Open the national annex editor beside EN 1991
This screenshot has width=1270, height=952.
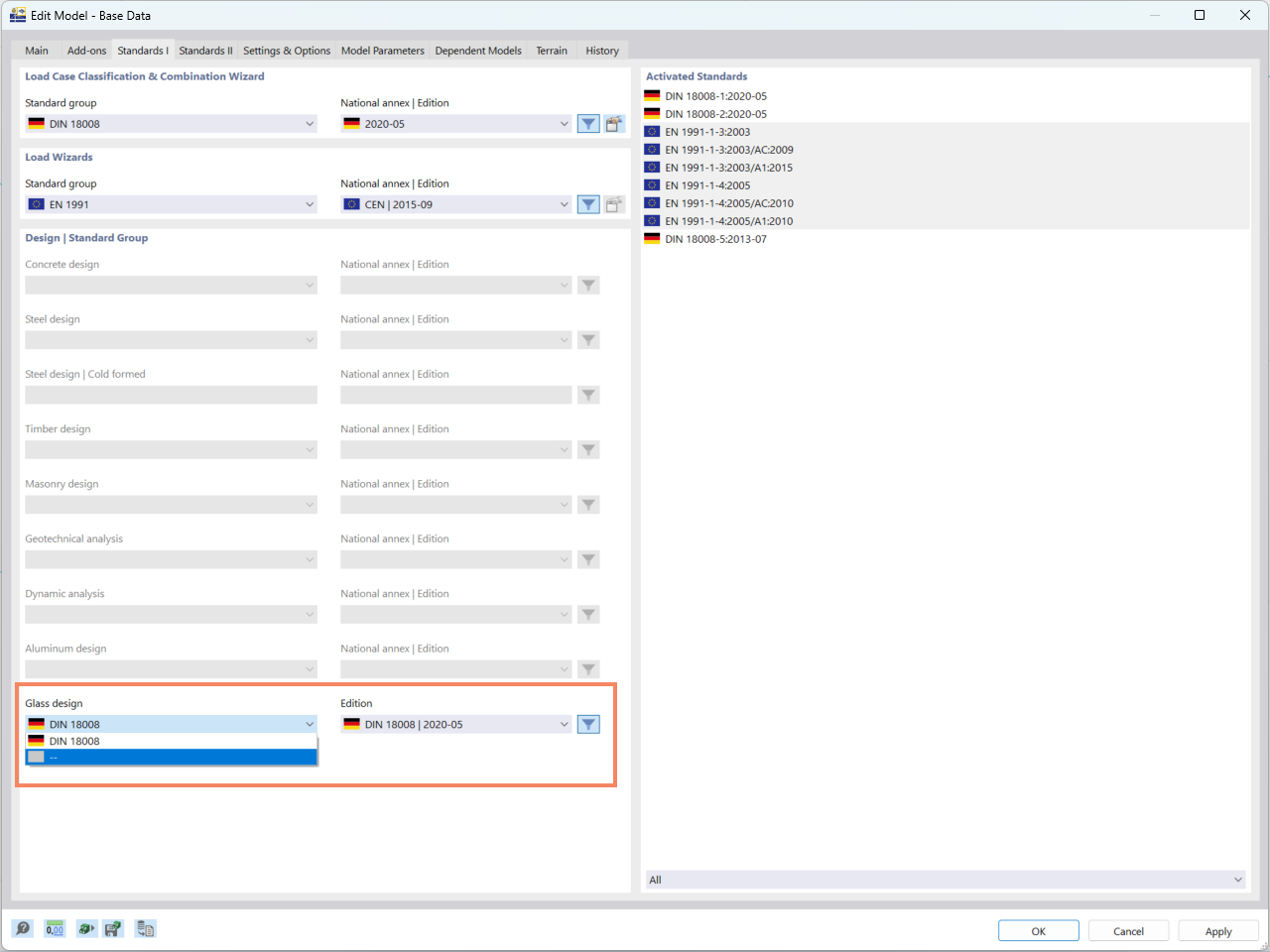click(x=614, y=203)
